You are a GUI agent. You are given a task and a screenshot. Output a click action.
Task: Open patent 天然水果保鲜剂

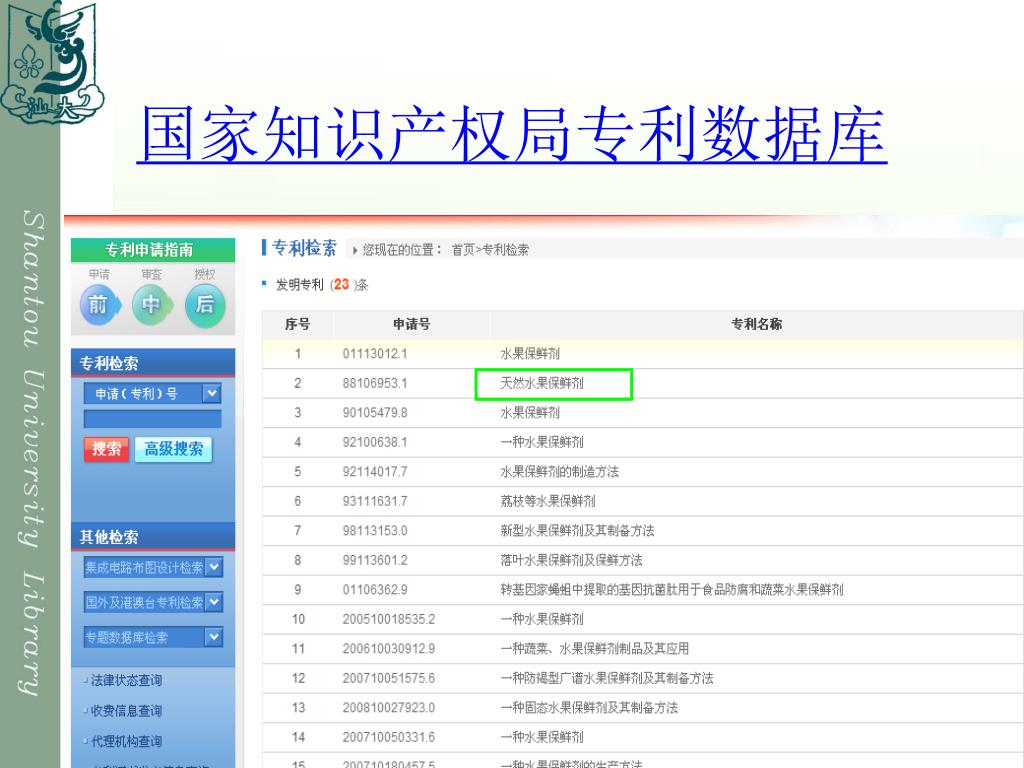click(542, 383)
